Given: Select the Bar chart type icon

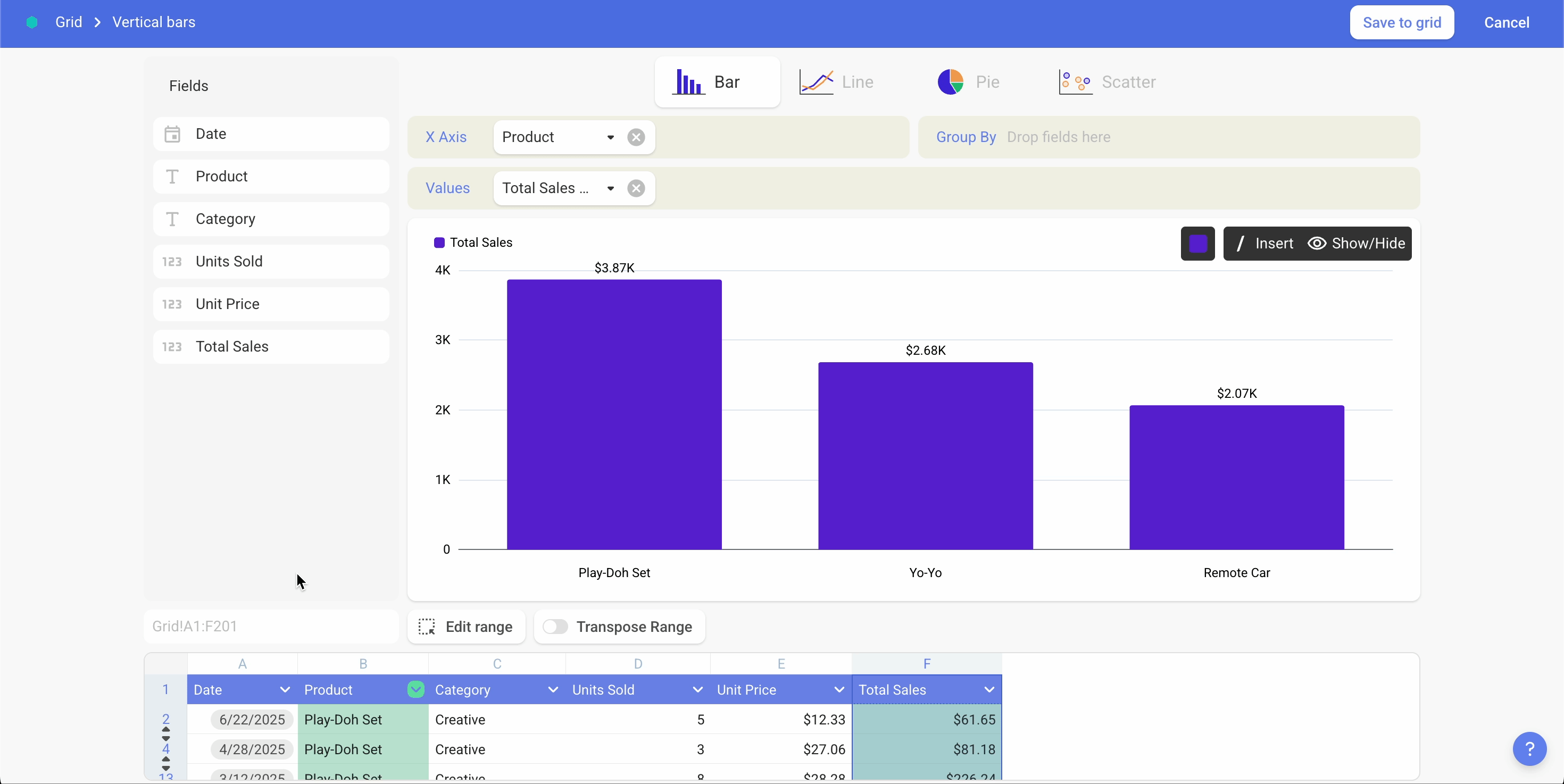Looking at the screenshot, I should pos(688,82).
